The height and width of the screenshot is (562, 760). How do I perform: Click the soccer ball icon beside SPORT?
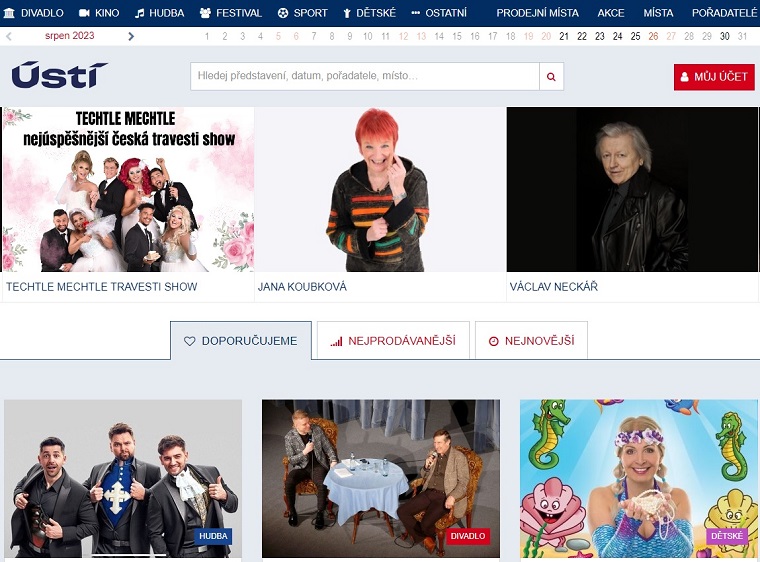click(283, 13)
